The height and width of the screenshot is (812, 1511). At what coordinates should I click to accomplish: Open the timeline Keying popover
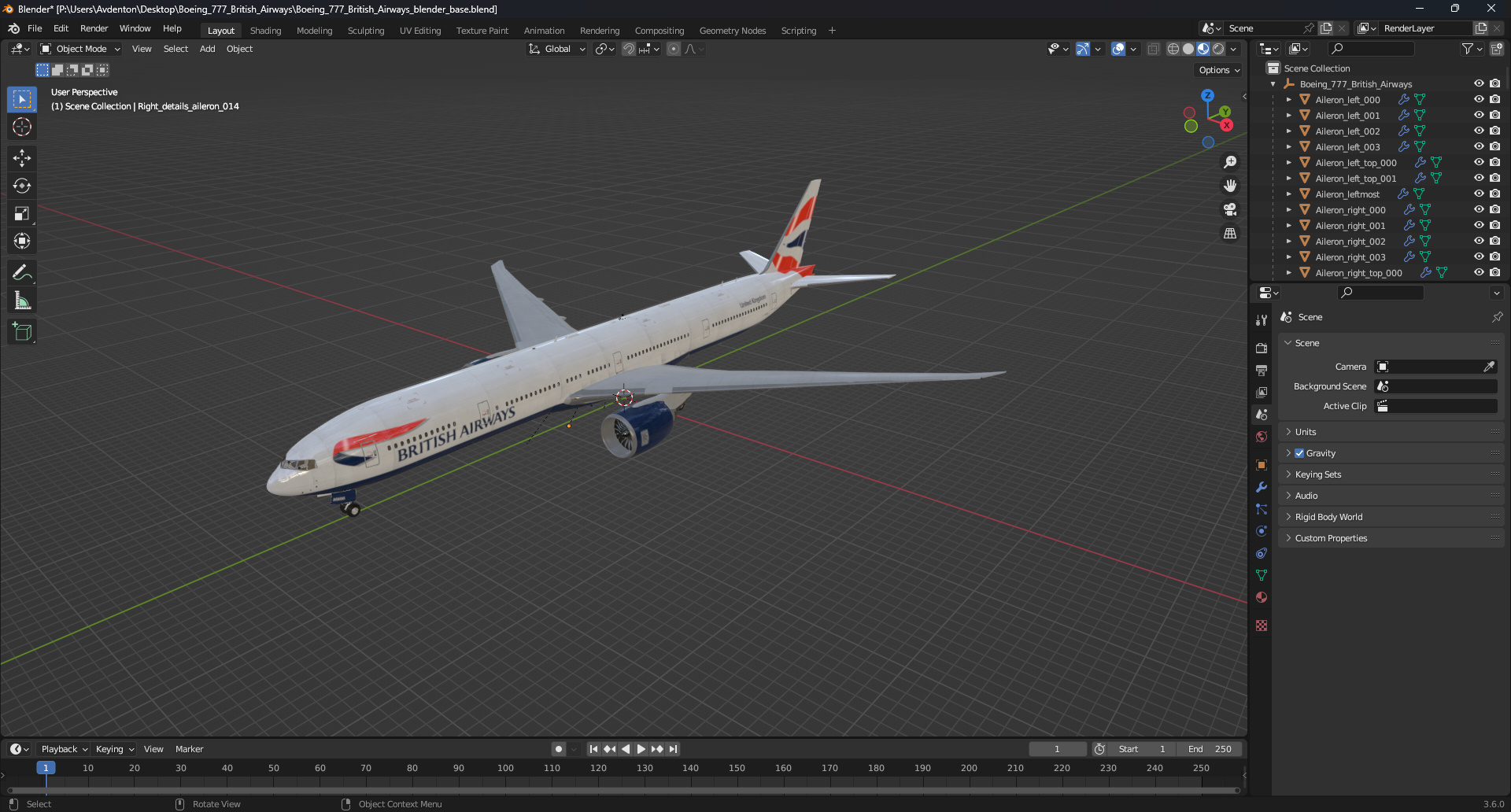coord(115,749)
